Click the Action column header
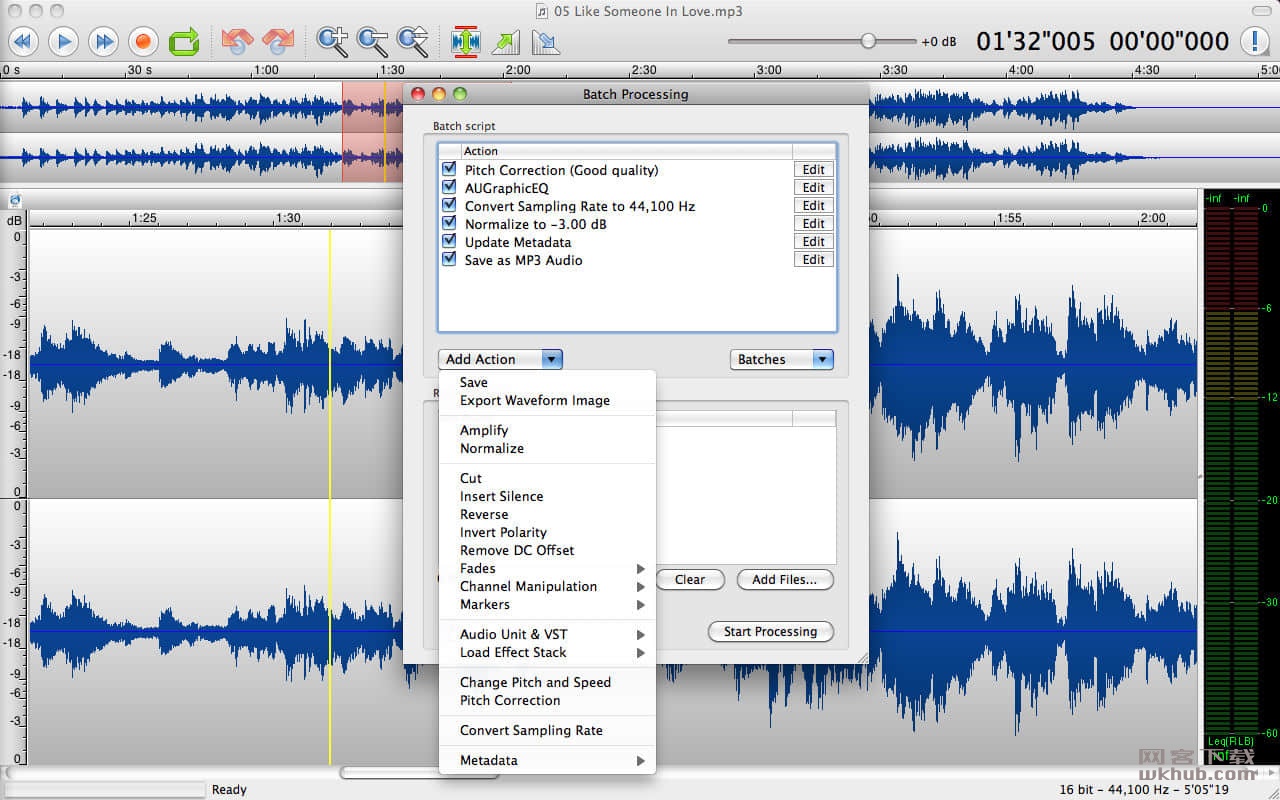This screenshot has width=1280, height=800. [x=626, y=151]
